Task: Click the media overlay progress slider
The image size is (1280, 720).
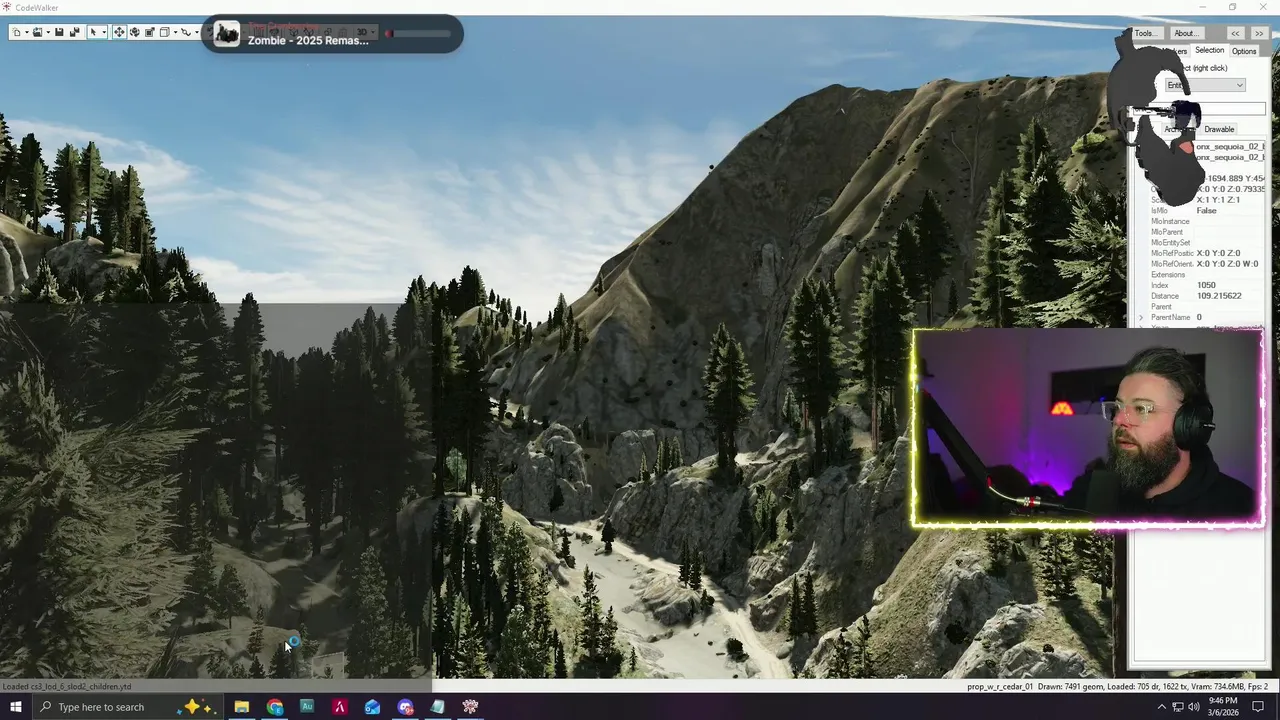Action: (x=418, y=33)
